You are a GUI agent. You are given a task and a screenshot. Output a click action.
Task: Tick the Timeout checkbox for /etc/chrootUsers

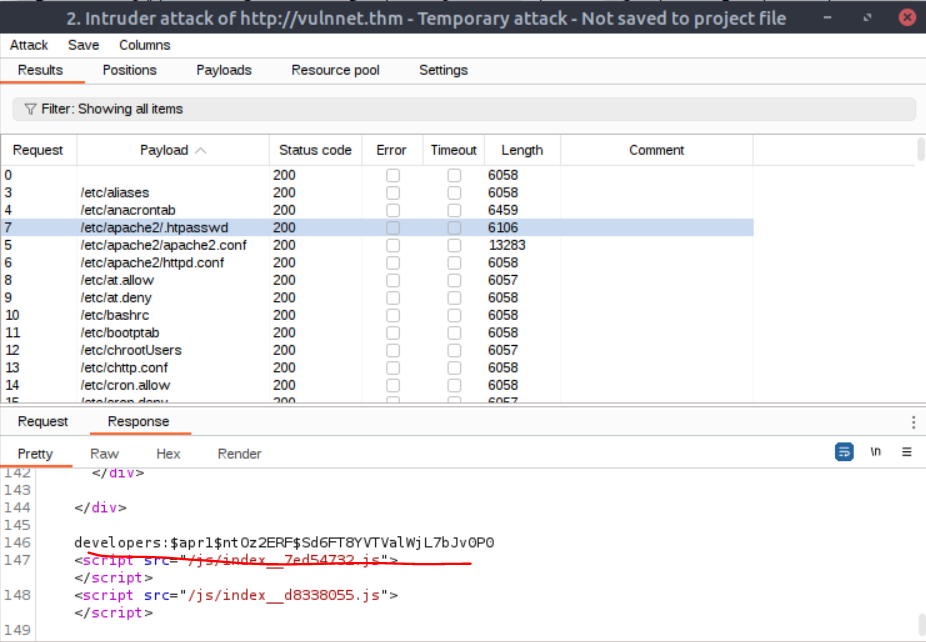click(454, 350)
